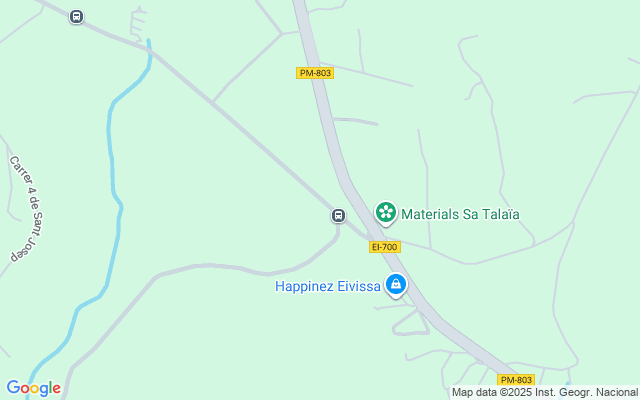
Task: Open the Materials Sa Talaïa green pin
Action: click(386, 213)
